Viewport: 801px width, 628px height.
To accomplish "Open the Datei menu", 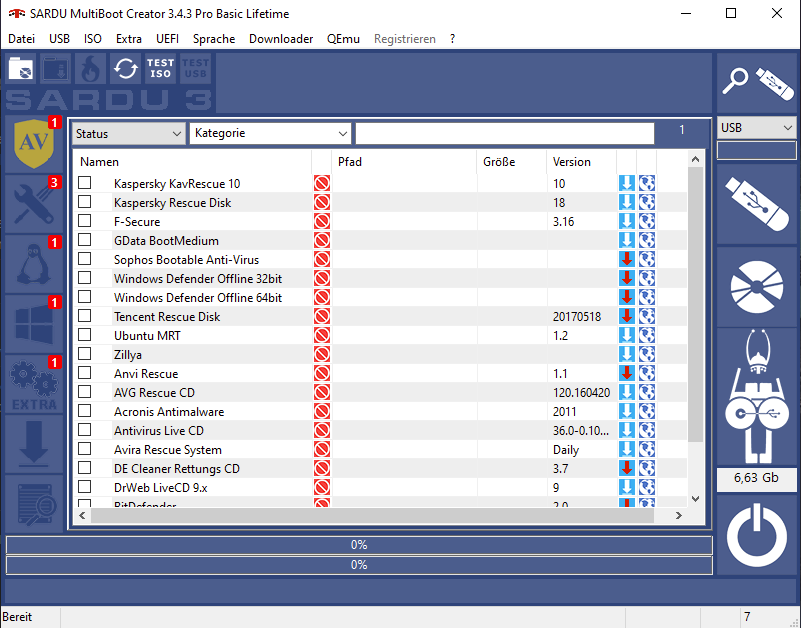I will click(21, 39).
